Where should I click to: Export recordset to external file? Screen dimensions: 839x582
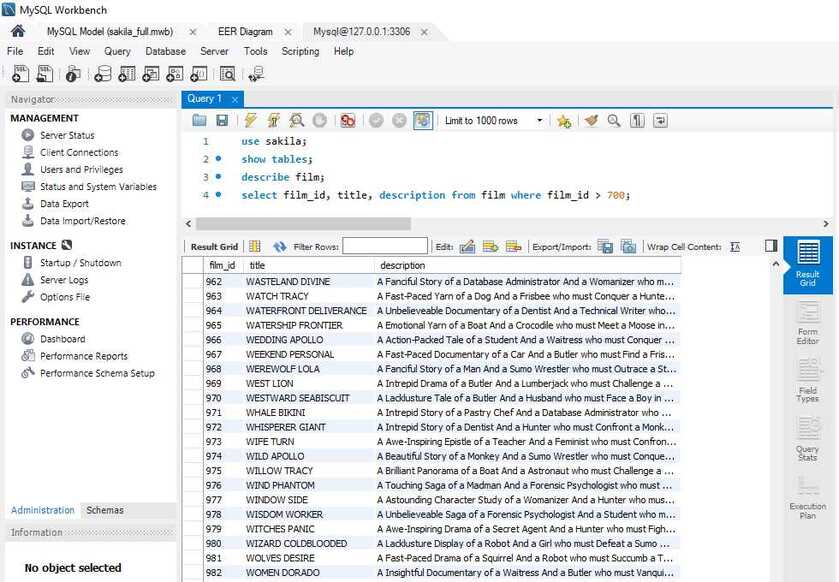(x=605, y=247)
